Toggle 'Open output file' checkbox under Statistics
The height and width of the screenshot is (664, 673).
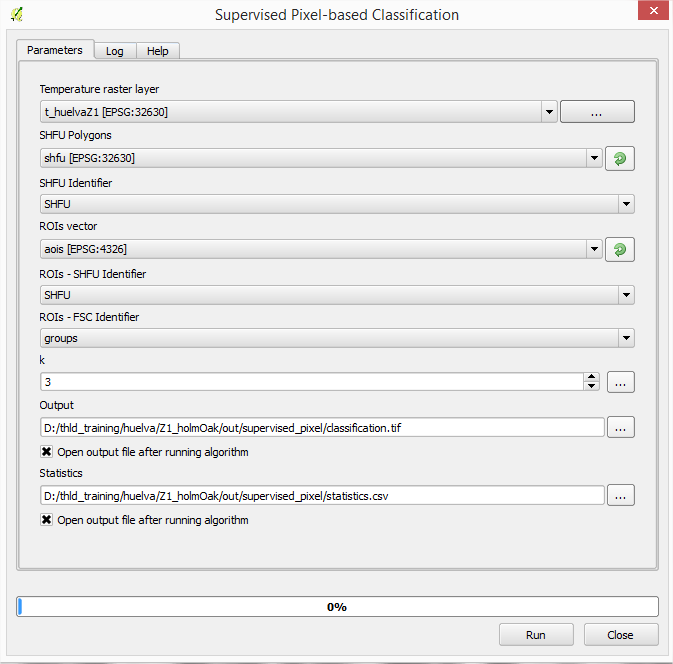tap(46, 519)
